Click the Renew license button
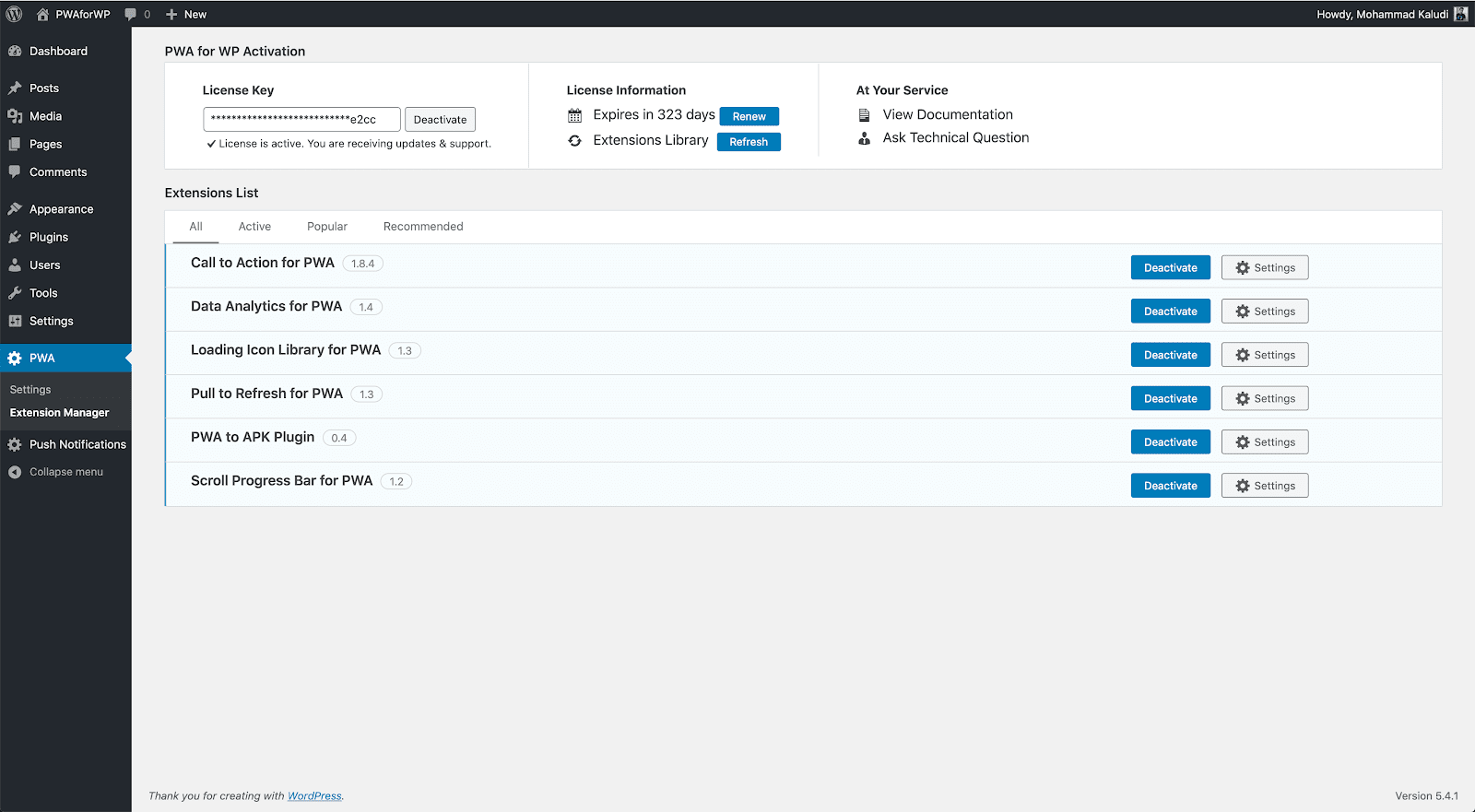Screen dimensions: 1475x812 (749, 116)
